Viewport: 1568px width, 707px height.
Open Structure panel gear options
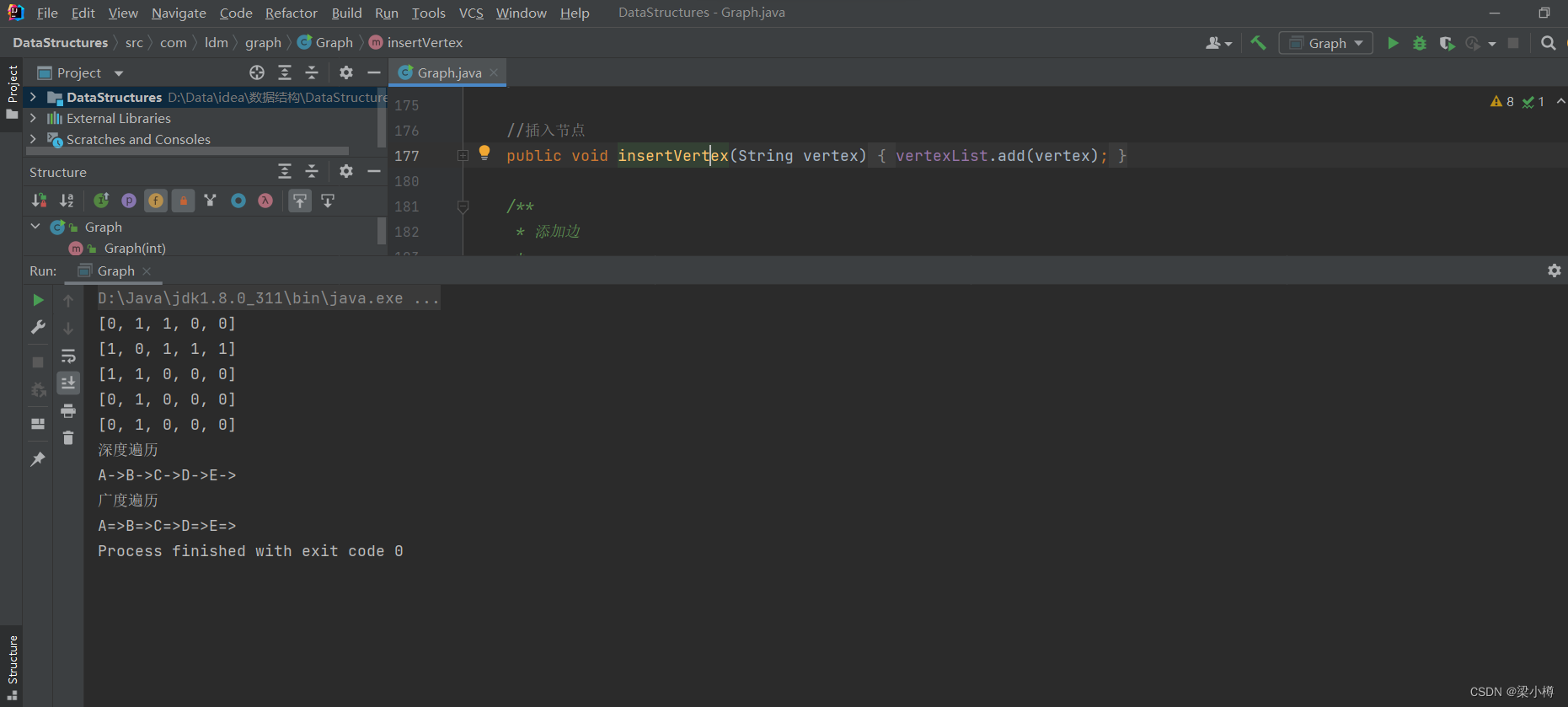(346, 171)
